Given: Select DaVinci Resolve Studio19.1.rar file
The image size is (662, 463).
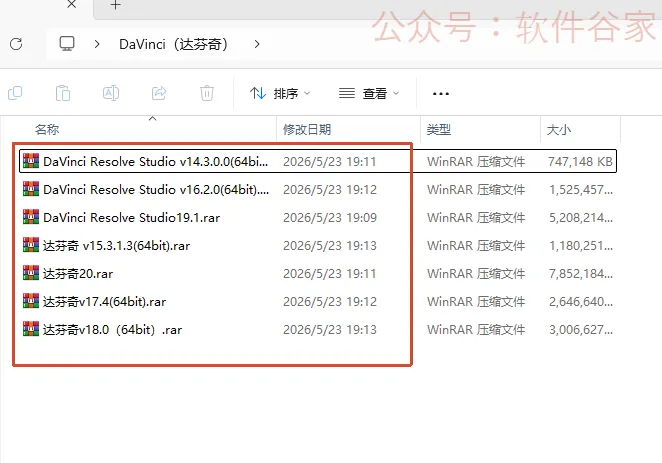Looking at the screenshot, I should point(318,217).
